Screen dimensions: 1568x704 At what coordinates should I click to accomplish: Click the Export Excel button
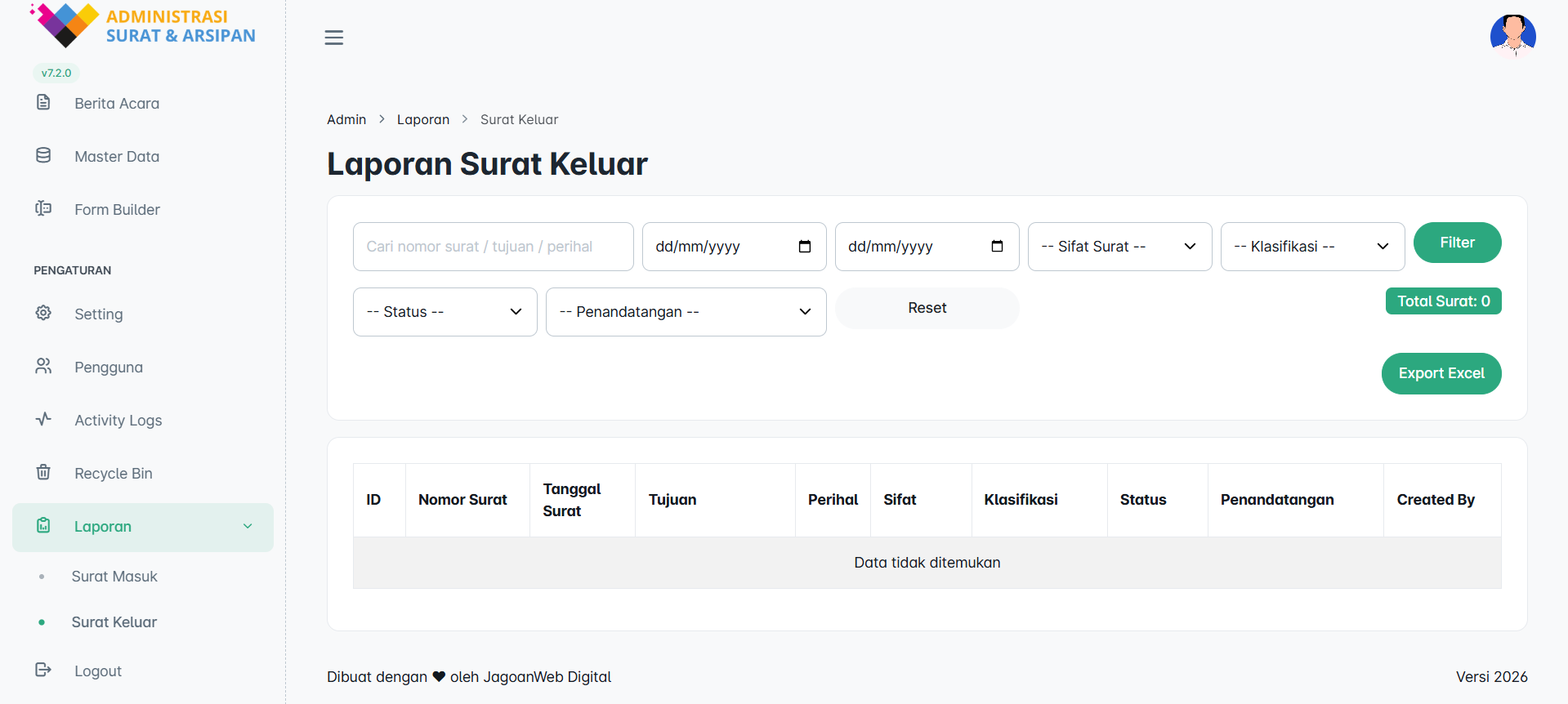(x=1441, y=373)
